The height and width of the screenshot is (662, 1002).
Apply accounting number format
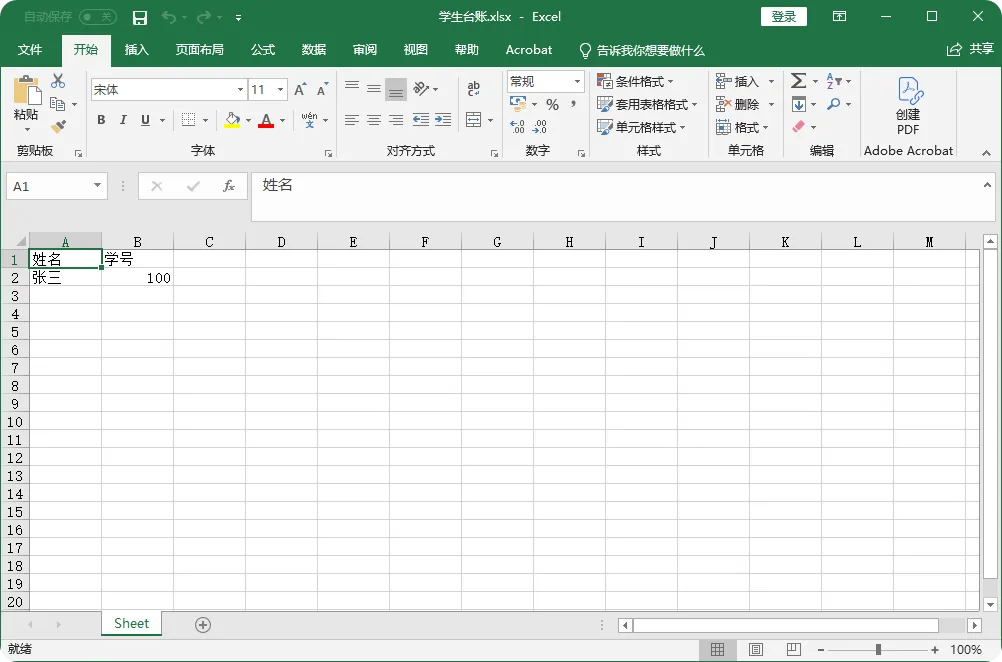[518, 104]
